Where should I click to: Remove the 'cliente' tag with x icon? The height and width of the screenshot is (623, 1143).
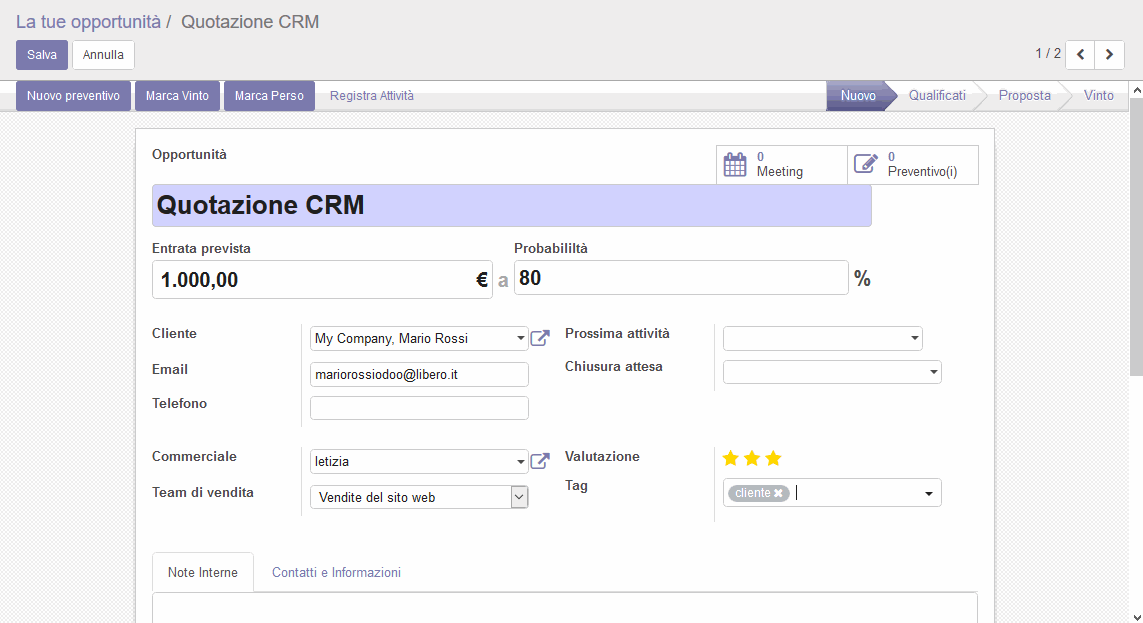[778, 493]
